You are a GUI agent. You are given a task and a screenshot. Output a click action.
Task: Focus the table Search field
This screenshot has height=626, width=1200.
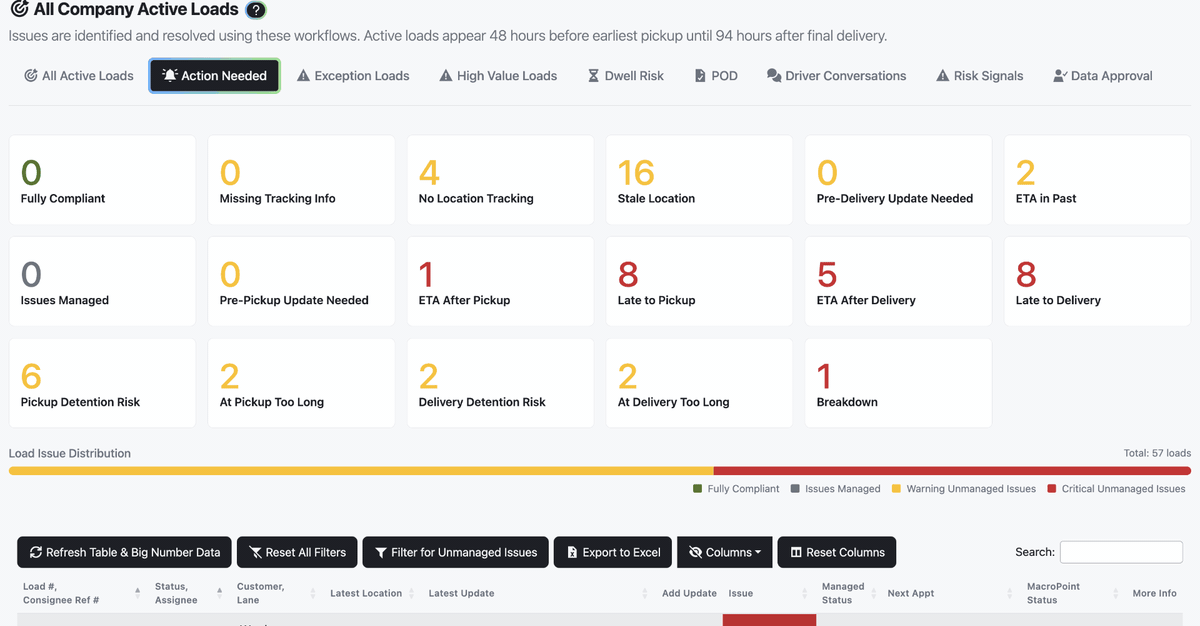[x=1121, y=552]
